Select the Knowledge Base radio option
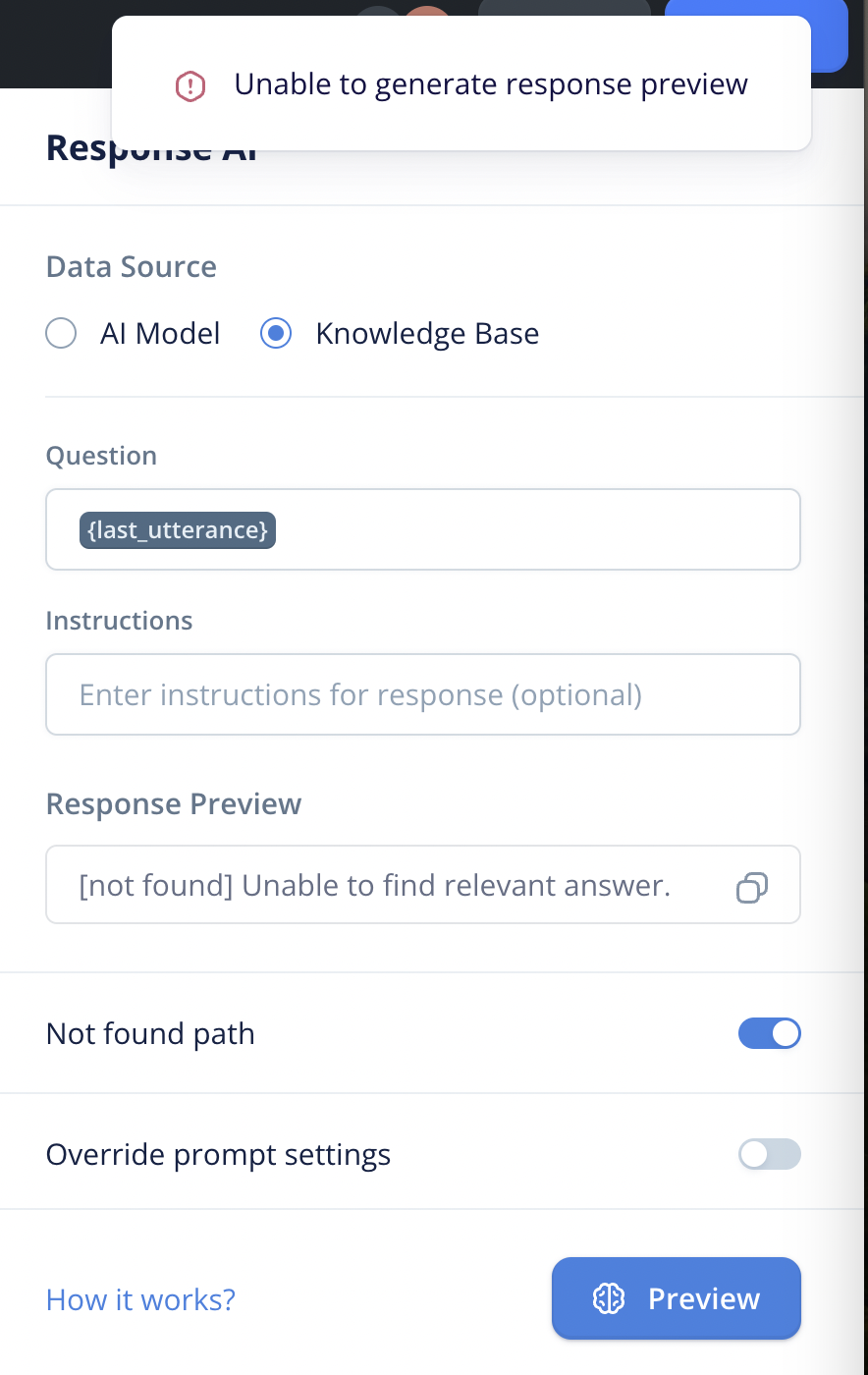This screenshot has width=868, height=1375. coord(276,334)
